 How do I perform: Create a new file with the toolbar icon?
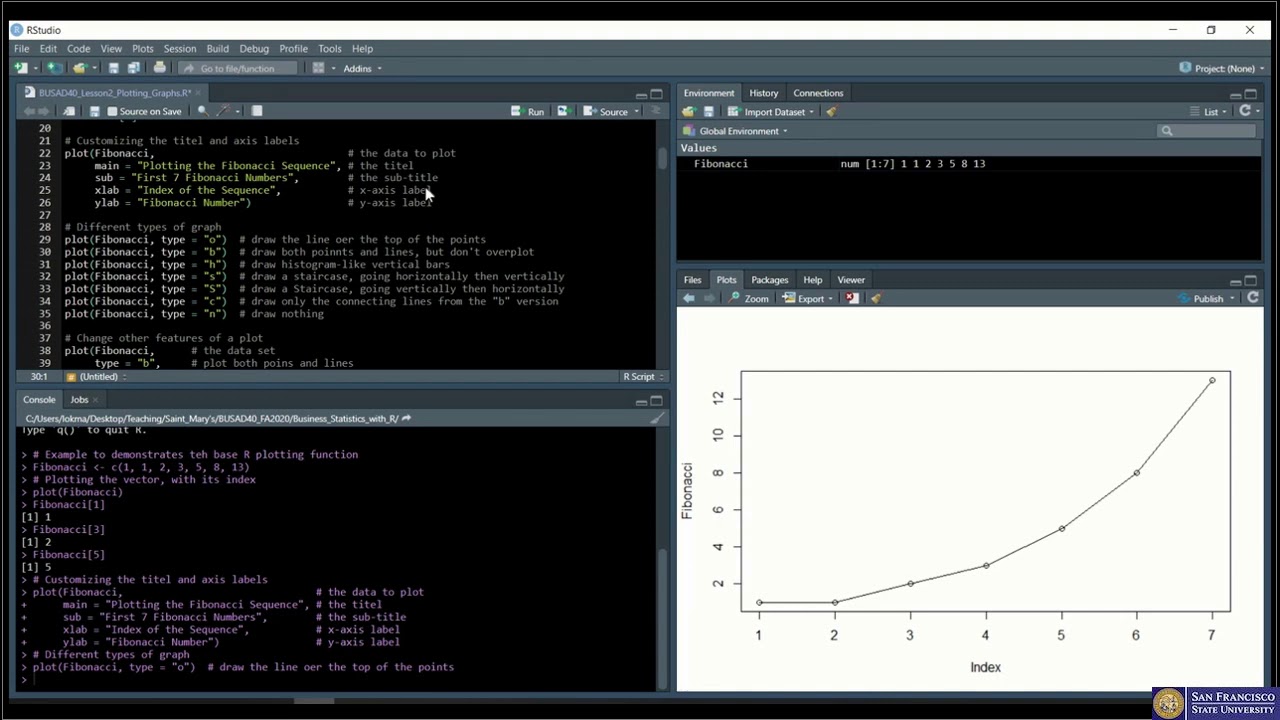point(21,68)
